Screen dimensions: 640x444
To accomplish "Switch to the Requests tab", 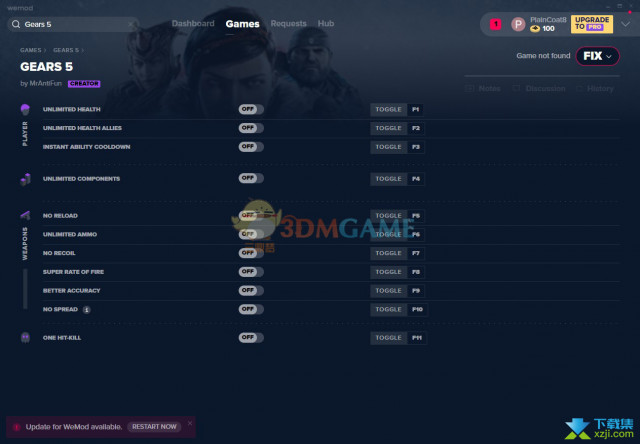I will tap(289, 24).
